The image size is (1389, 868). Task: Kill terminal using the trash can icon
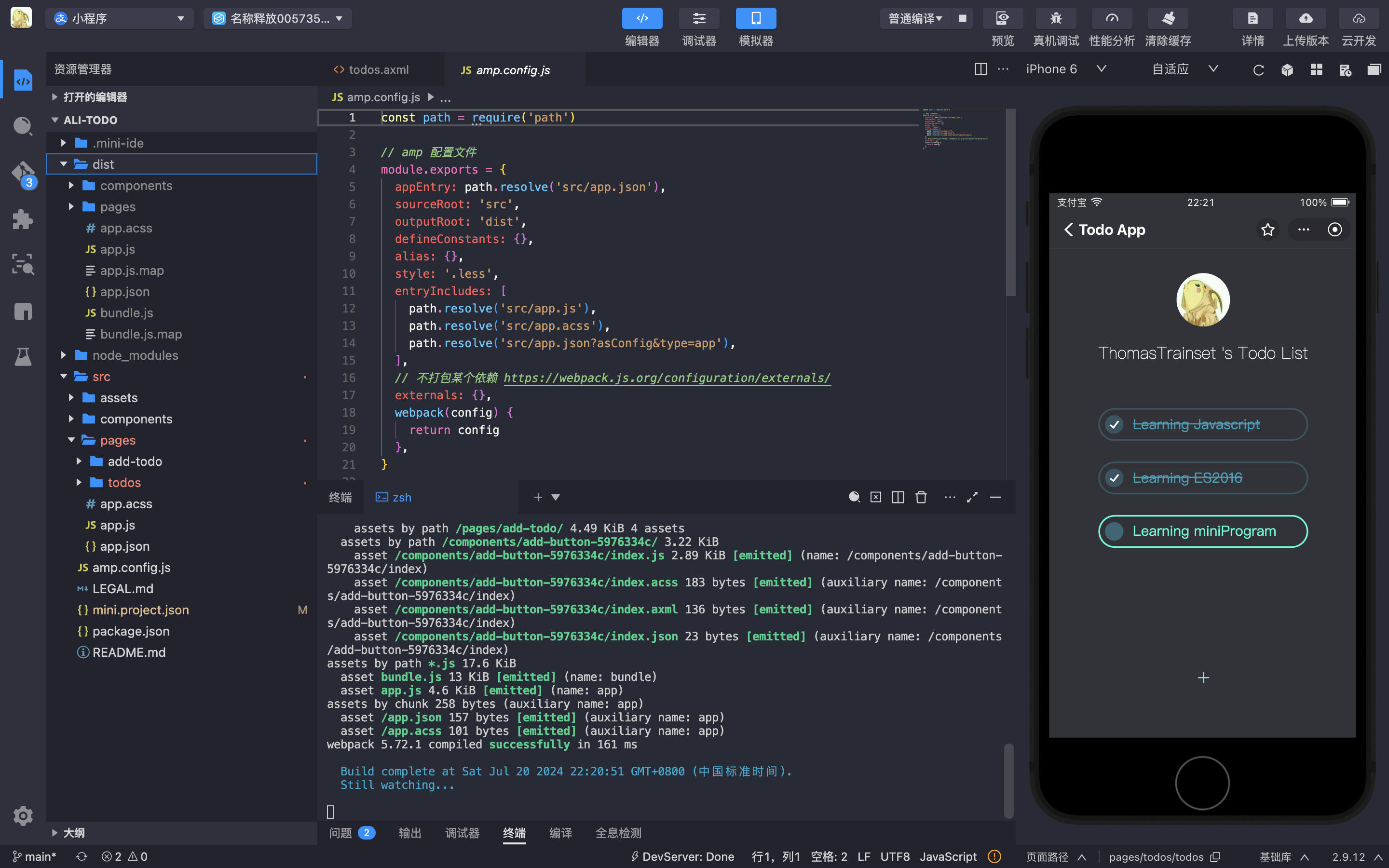921,497
